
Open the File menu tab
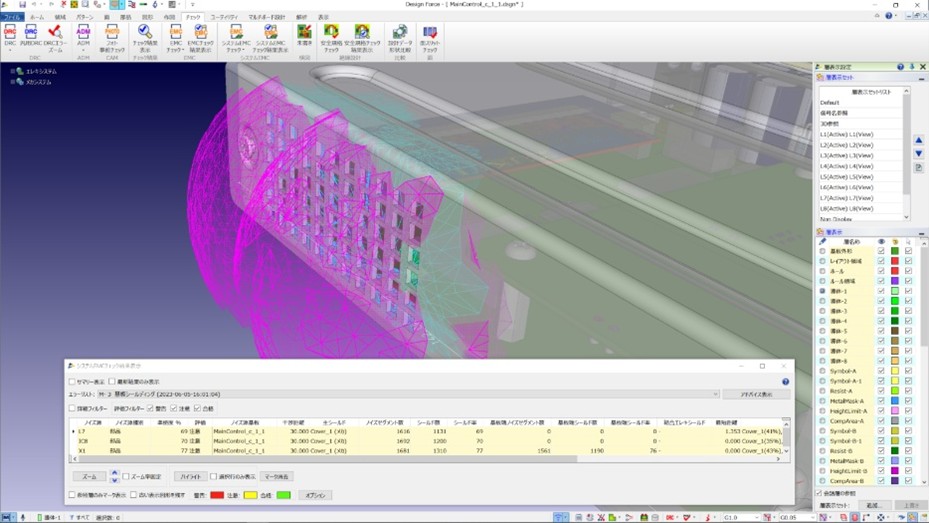click(11, 17)
